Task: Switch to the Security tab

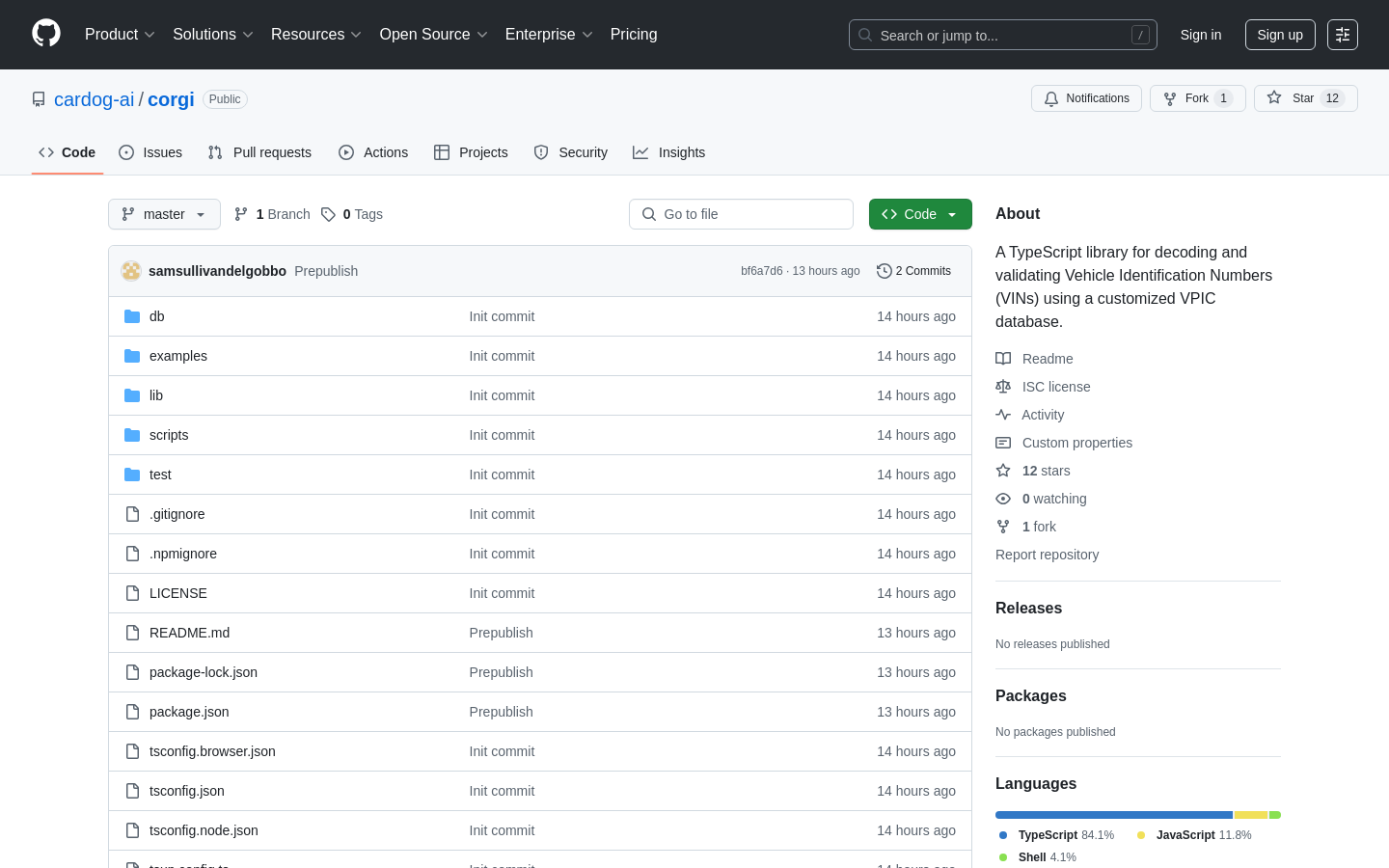Action: pyautogui.click(x=571, y=152)
